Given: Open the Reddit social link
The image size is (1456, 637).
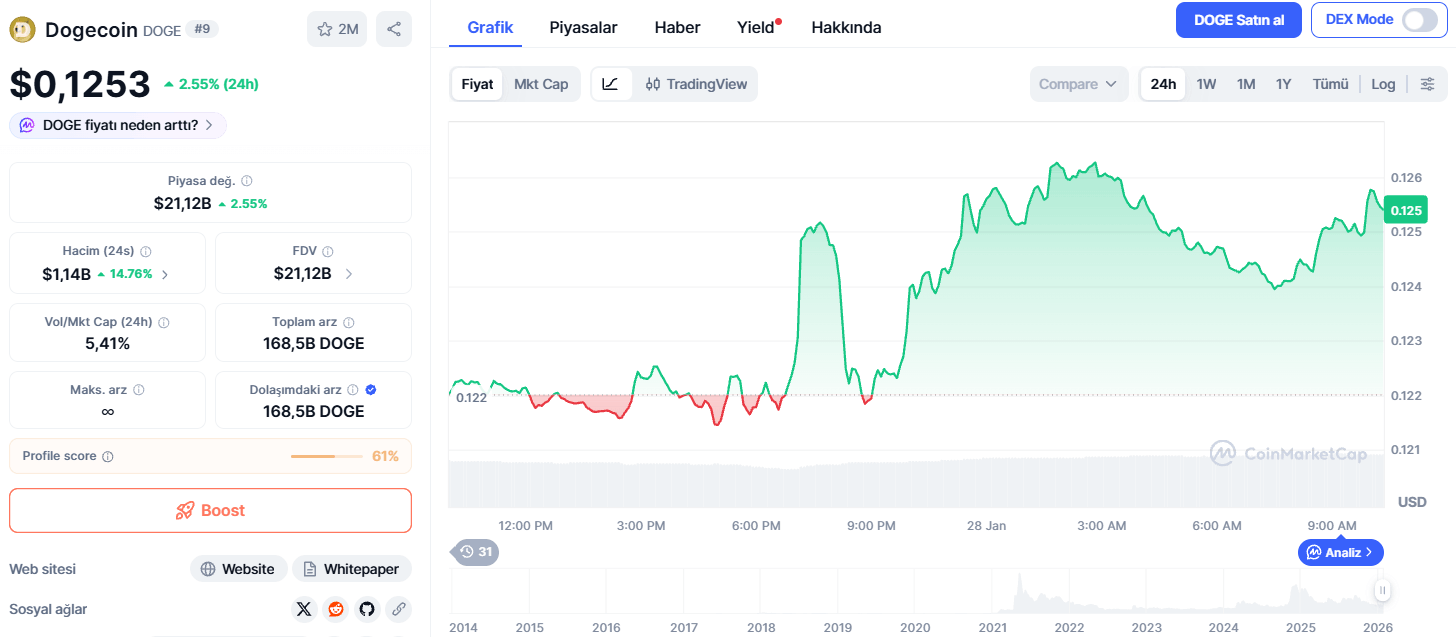Looking at the screenshot, I should click(336, 609).
